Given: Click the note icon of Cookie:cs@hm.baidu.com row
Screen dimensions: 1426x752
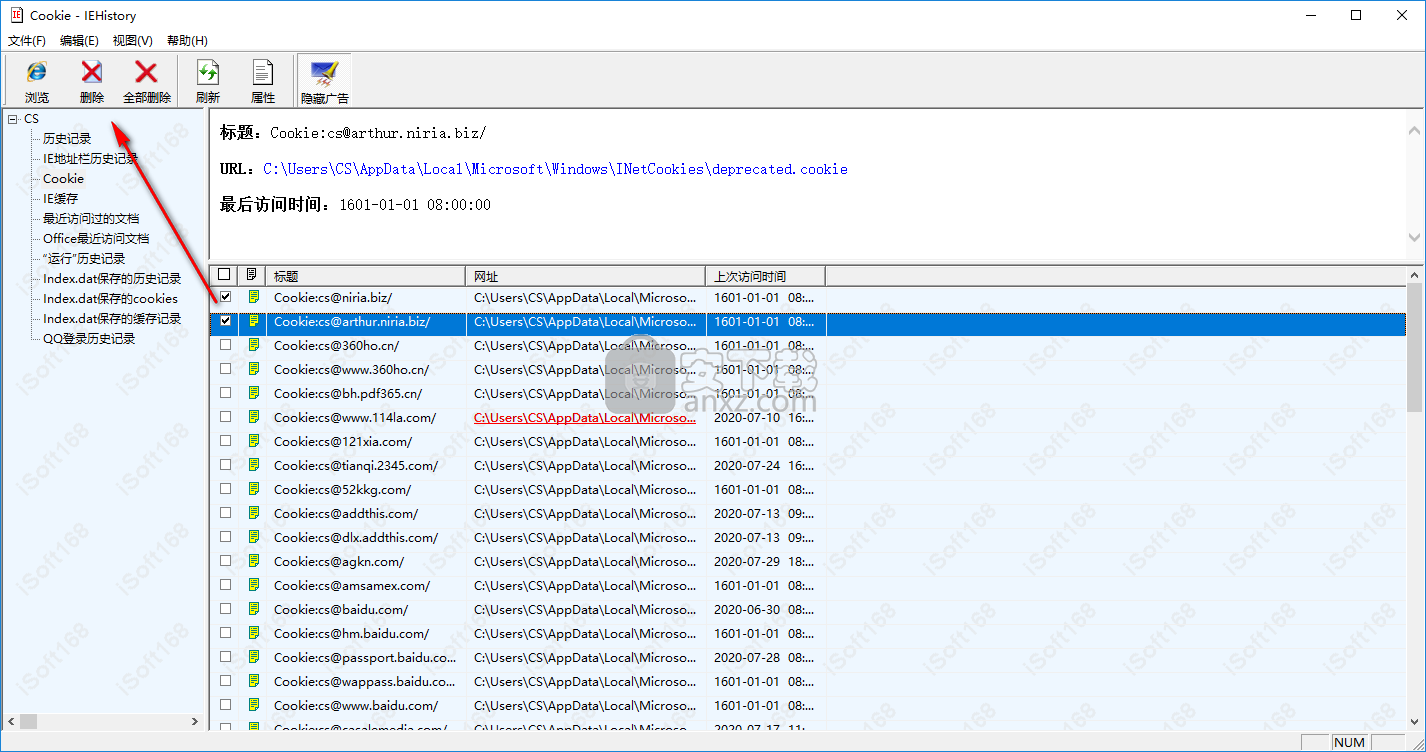Looking at the screenshot, I should click(254, 633).
